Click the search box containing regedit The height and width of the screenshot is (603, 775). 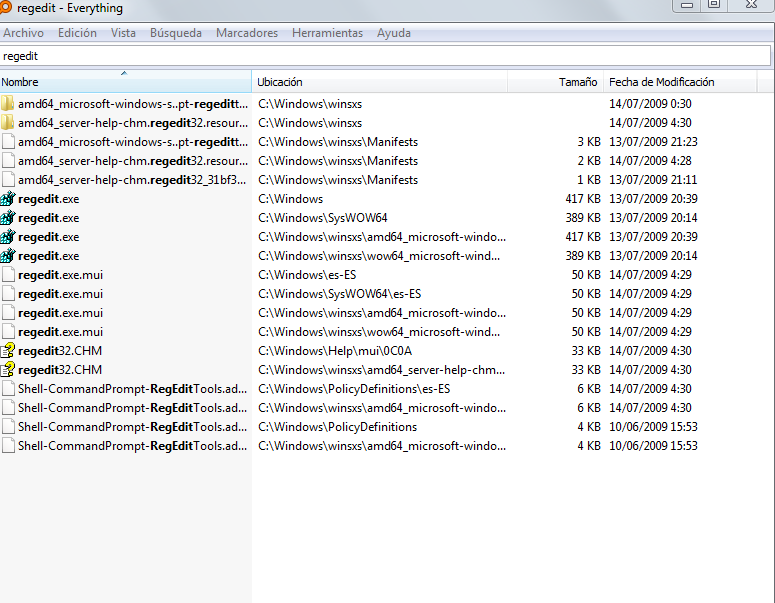point(385,56)
